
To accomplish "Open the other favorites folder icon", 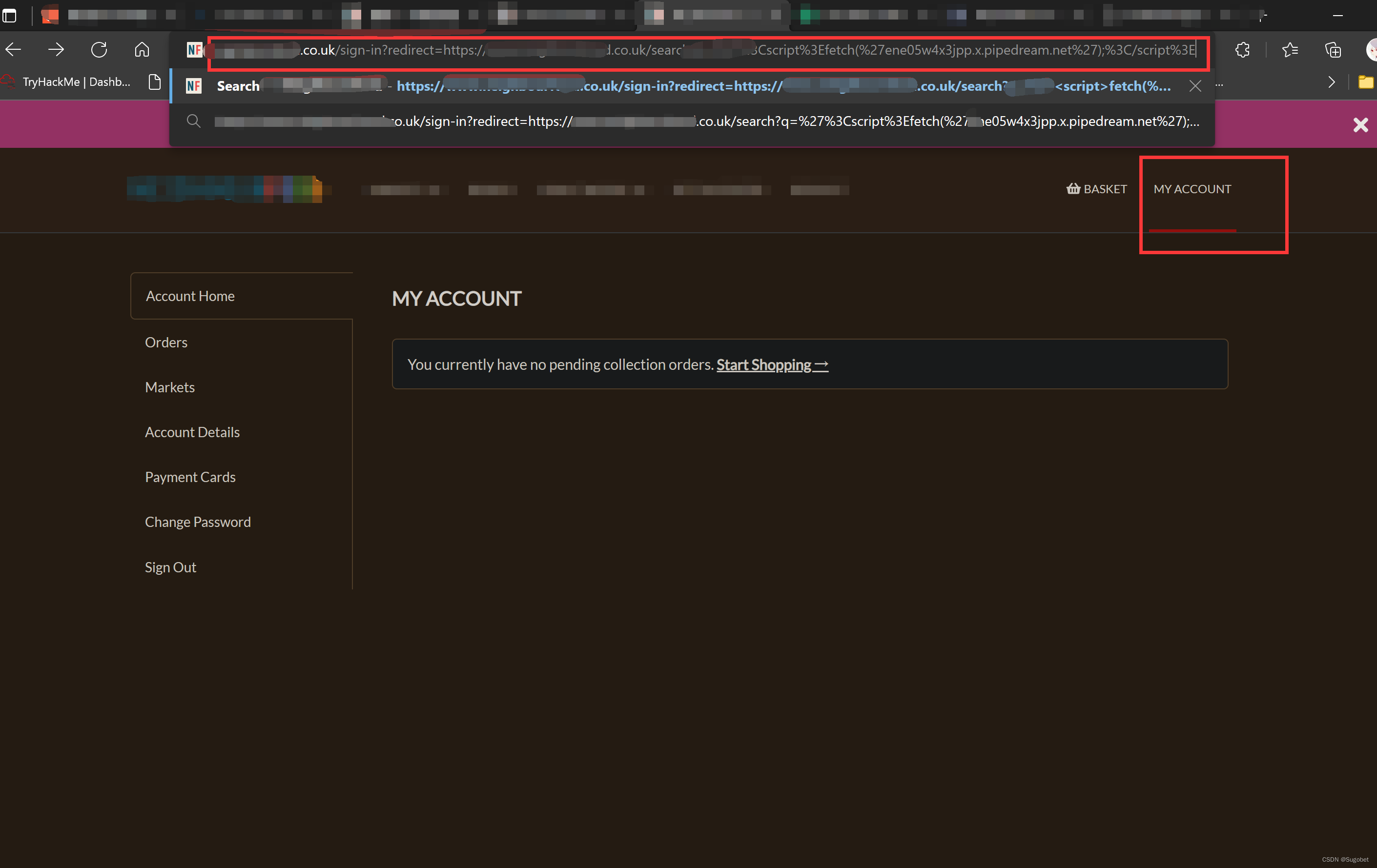I will pos(1366,81).
